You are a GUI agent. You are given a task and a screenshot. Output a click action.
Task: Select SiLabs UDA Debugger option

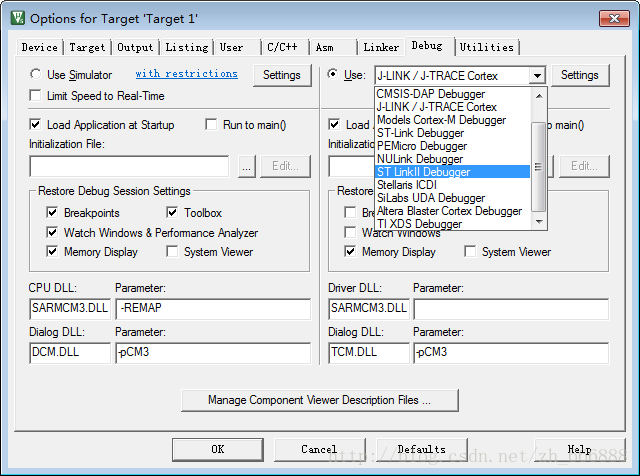click(453, 198)
